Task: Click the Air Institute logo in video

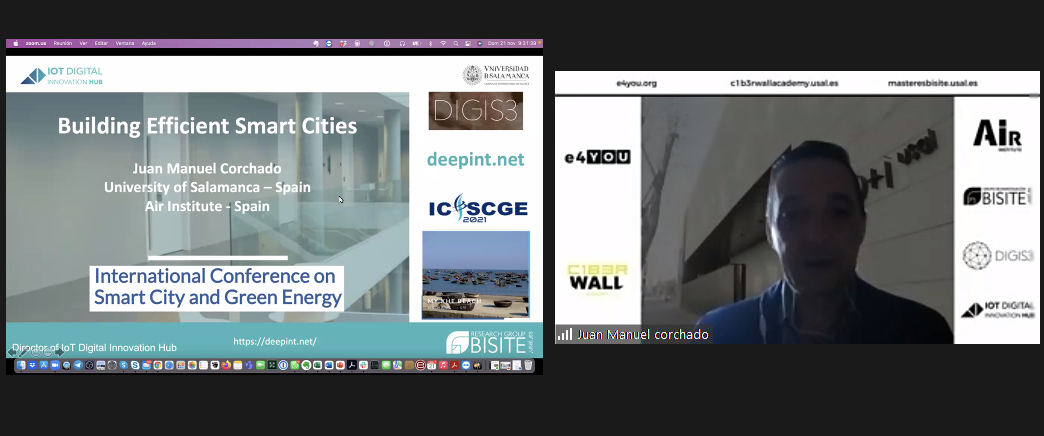Action: pyautogui.click(x=997, y=135)
